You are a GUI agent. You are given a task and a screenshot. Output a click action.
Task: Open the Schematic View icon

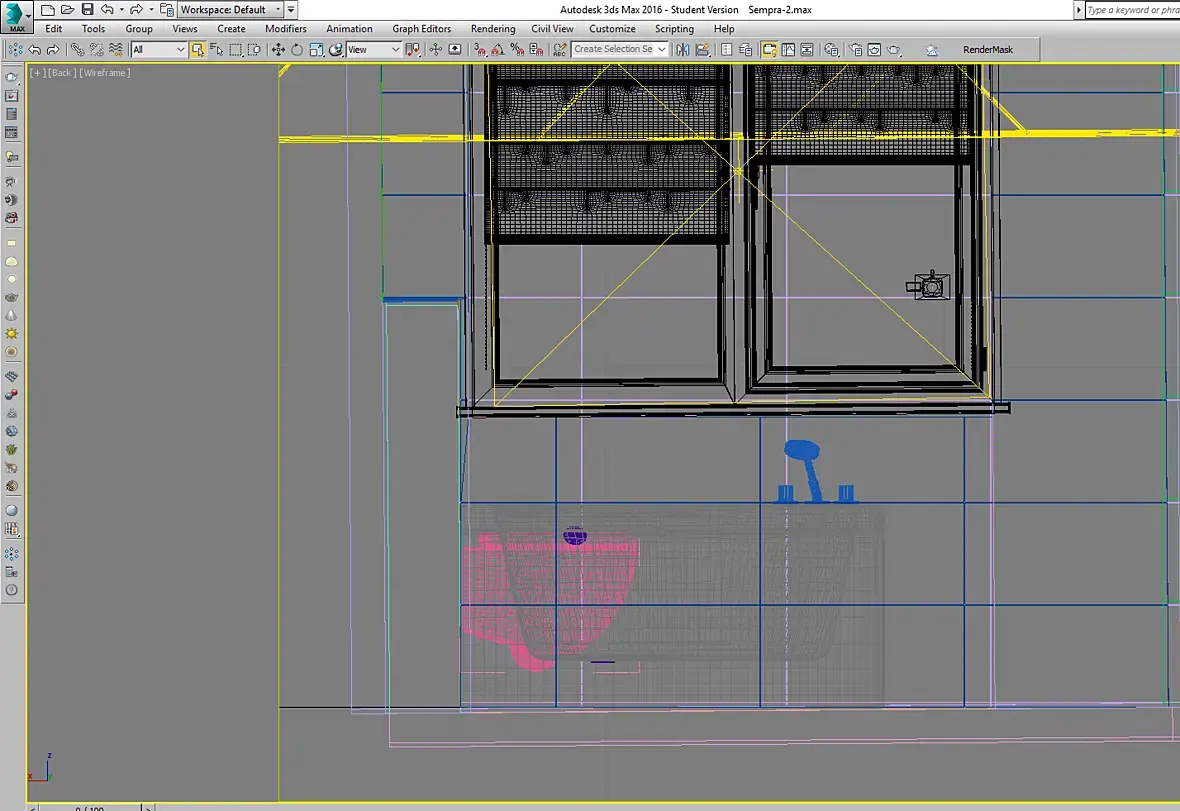(x=807, y=50)
